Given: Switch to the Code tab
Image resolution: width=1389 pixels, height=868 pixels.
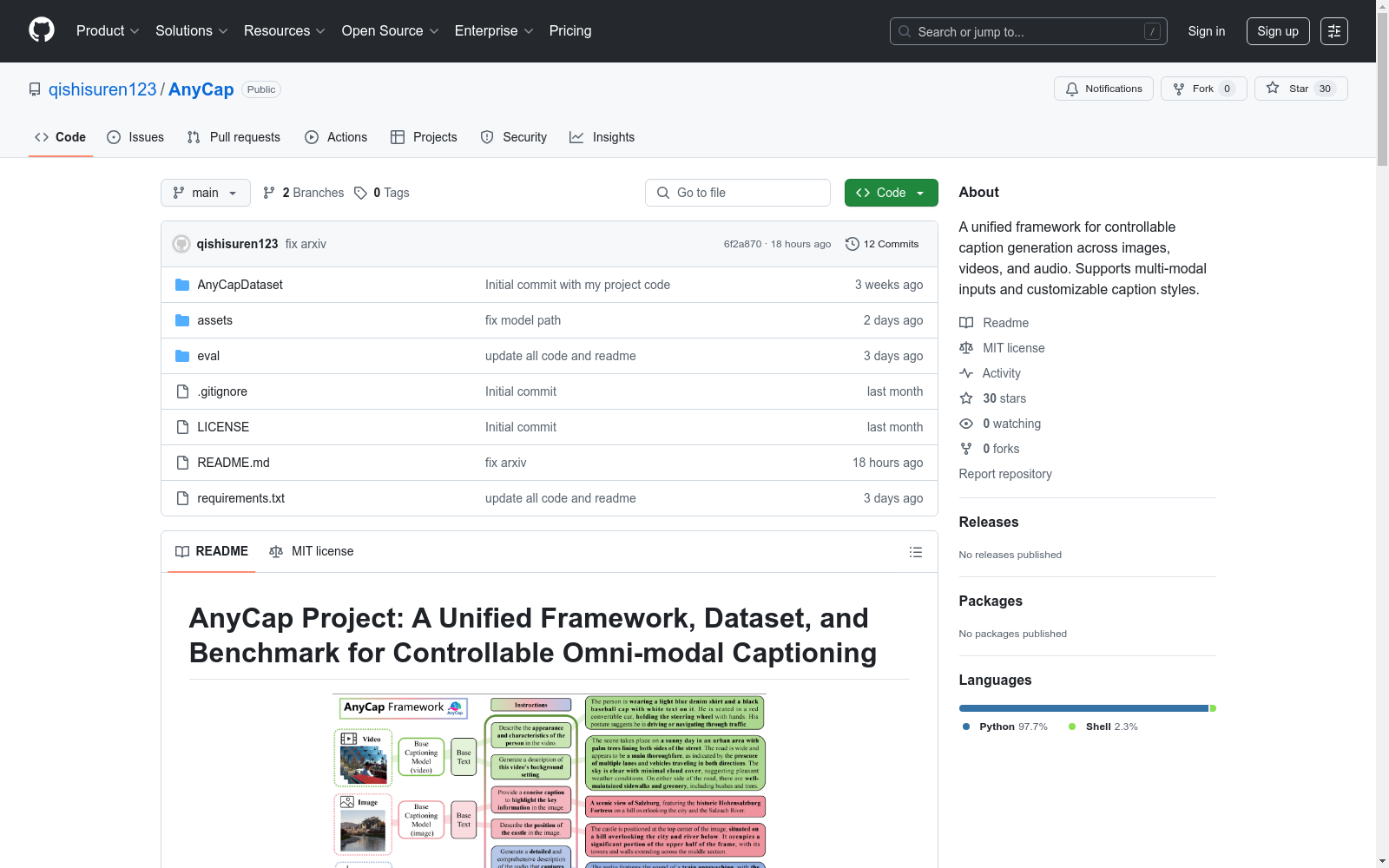Looking at the screenshot, I should click(x=61, y=137).
